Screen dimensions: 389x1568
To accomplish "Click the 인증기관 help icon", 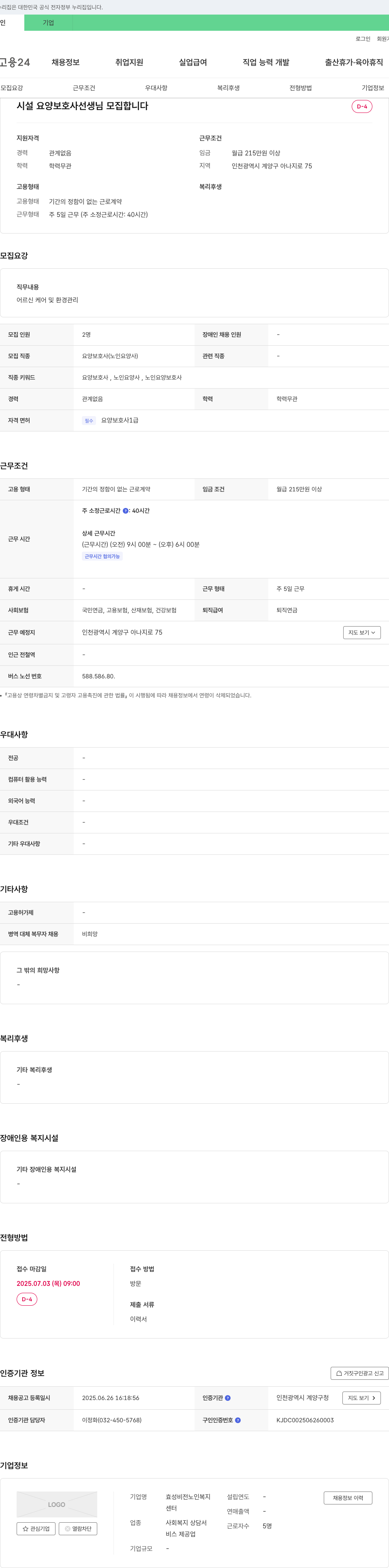I will coord(227,1398).
